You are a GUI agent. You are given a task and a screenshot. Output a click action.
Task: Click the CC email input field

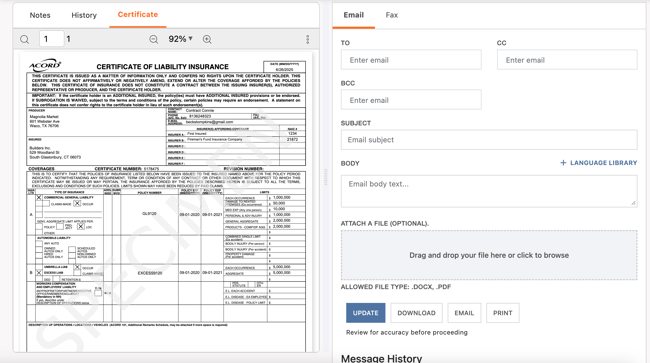pos(567,60)
